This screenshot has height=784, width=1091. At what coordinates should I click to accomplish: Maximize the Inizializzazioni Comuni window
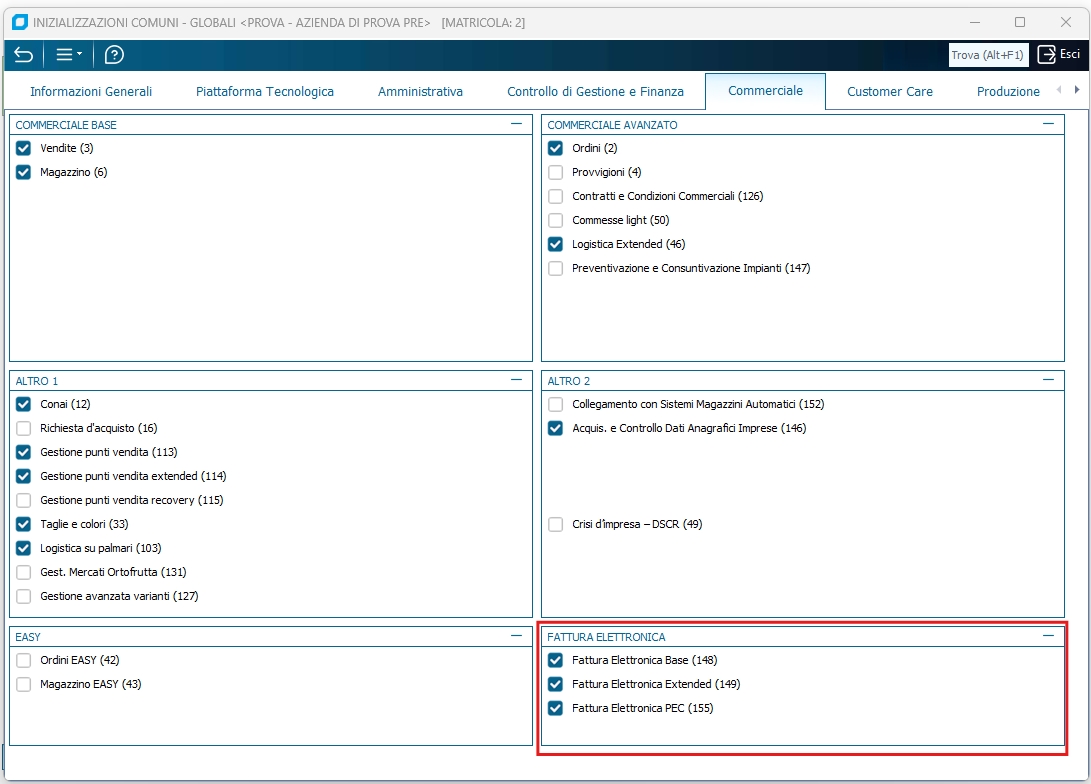click(1020, 22)
